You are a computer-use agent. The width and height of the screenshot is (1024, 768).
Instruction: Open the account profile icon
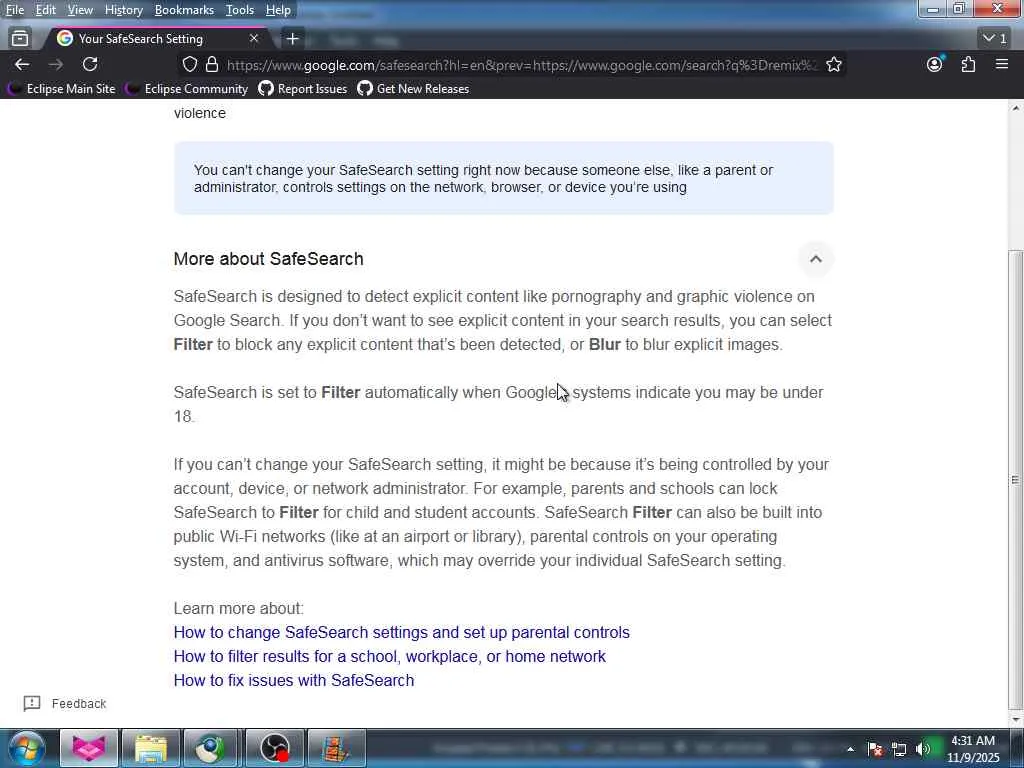click(935, 64)
